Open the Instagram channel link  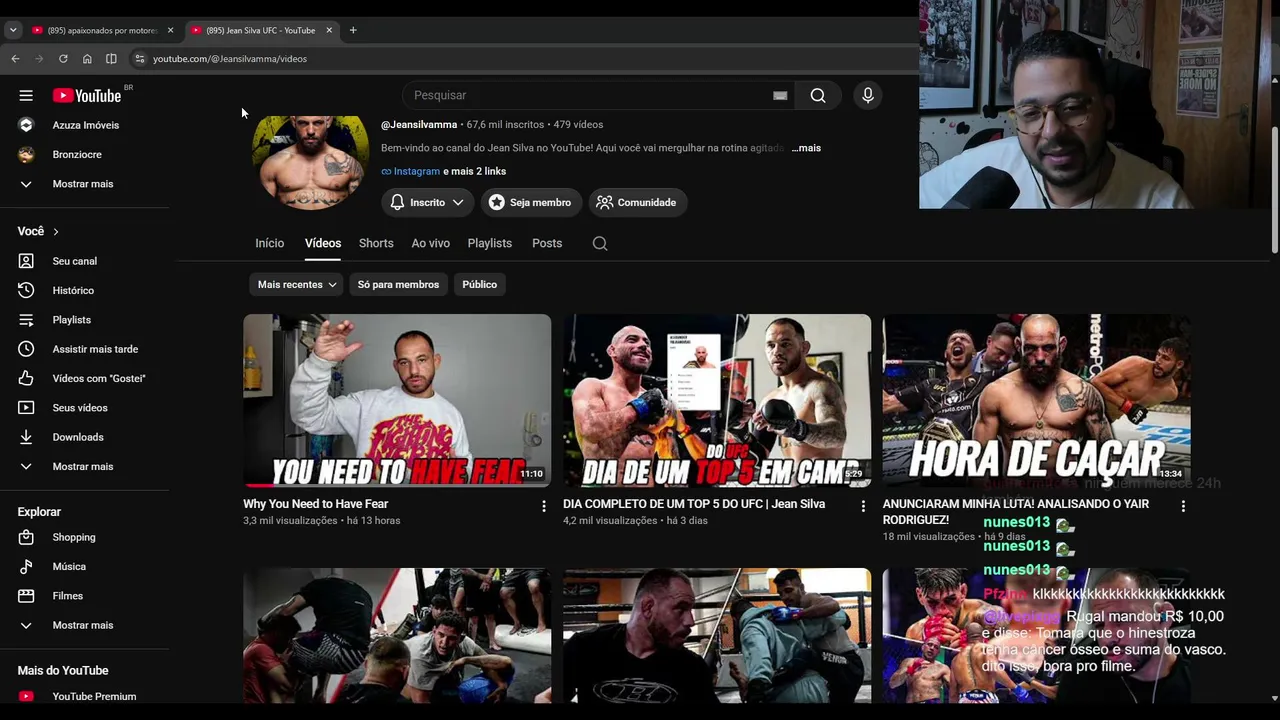tap(416, 171)
